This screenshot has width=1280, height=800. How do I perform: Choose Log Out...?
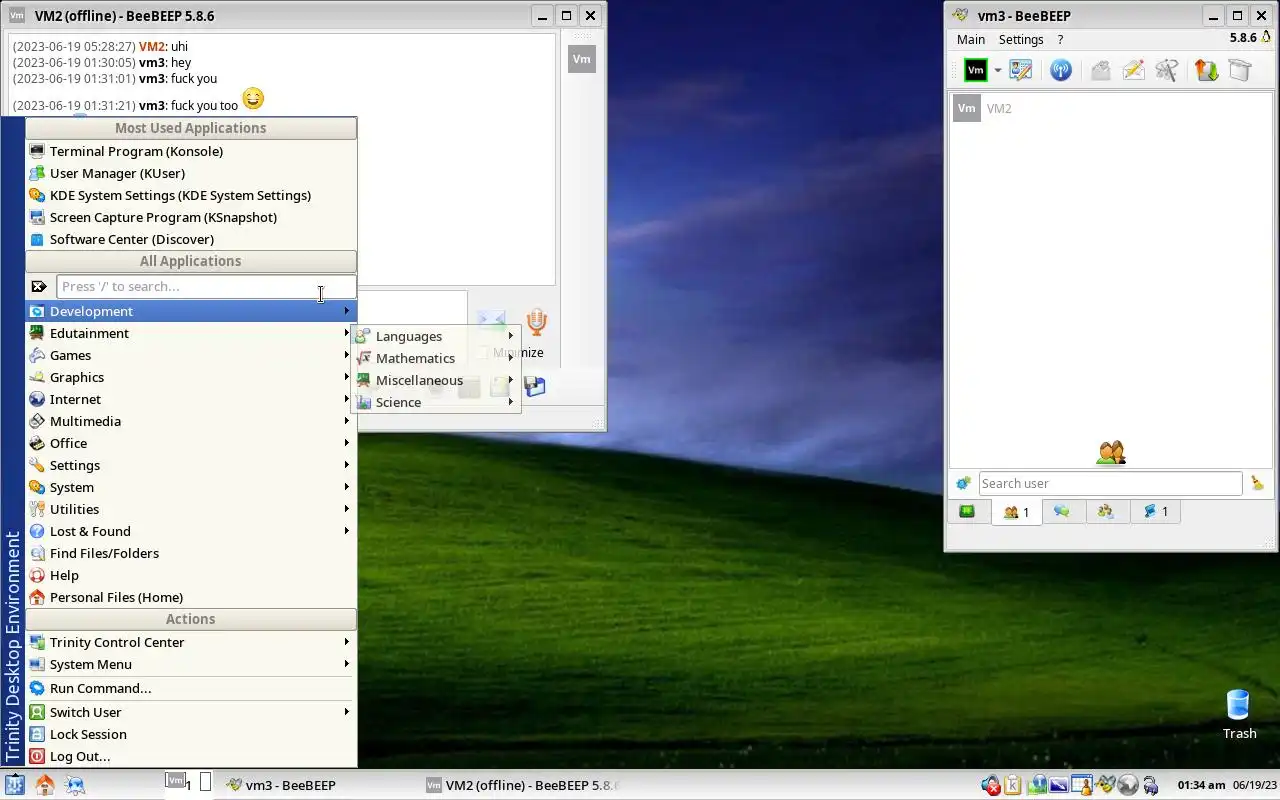191,756
